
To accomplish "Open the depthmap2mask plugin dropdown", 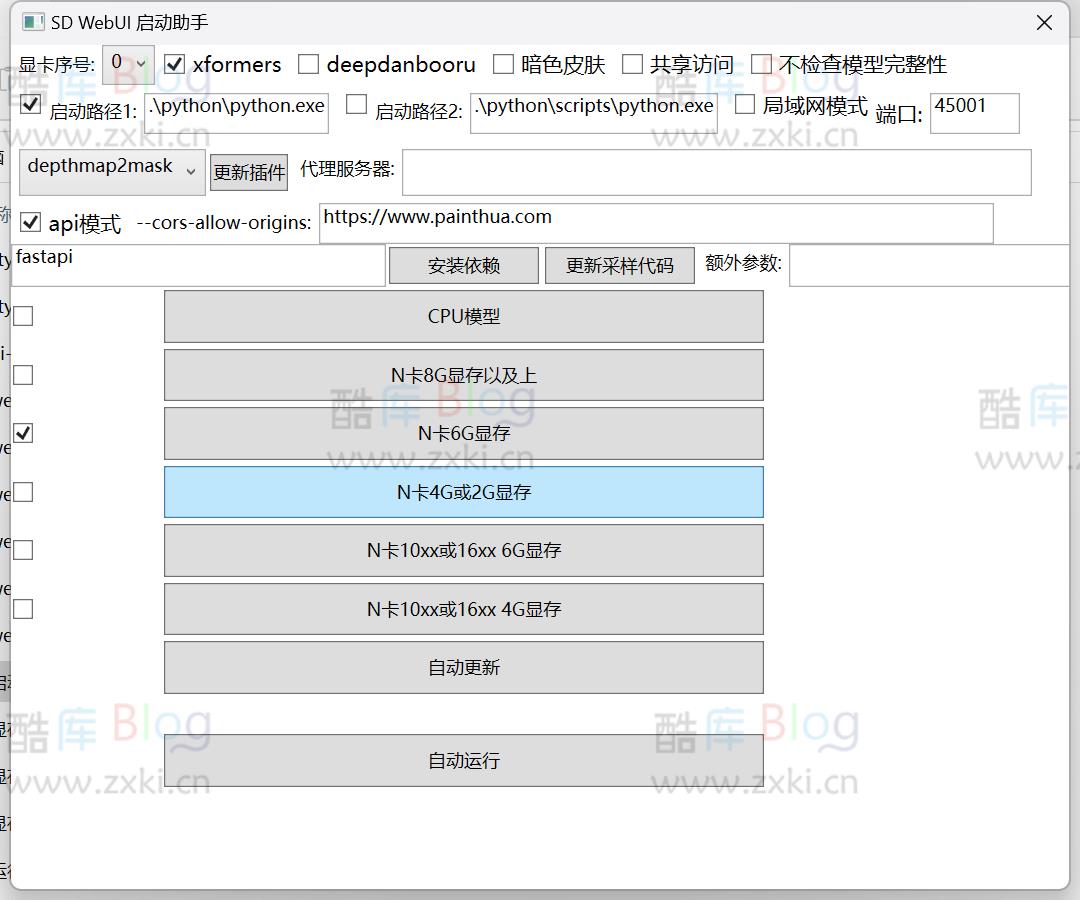I will pos(111,171).
